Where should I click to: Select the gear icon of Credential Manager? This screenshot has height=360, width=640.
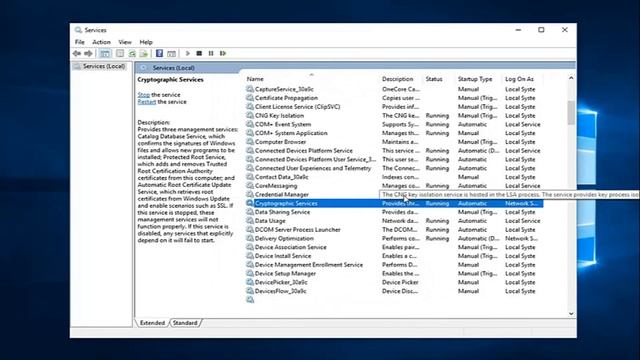coord(250,194)
